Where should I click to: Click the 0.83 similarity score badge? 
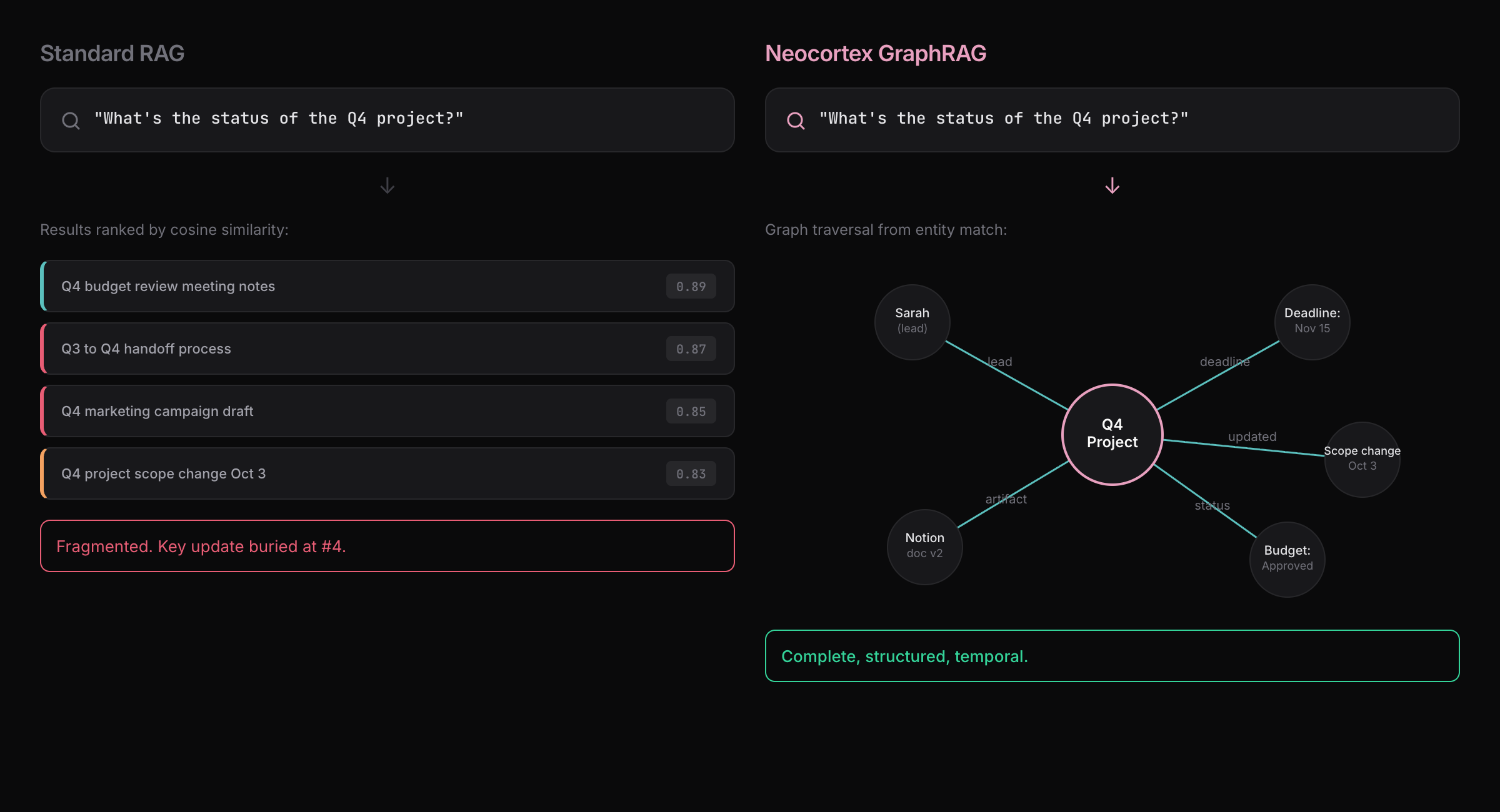pos(691,473)
